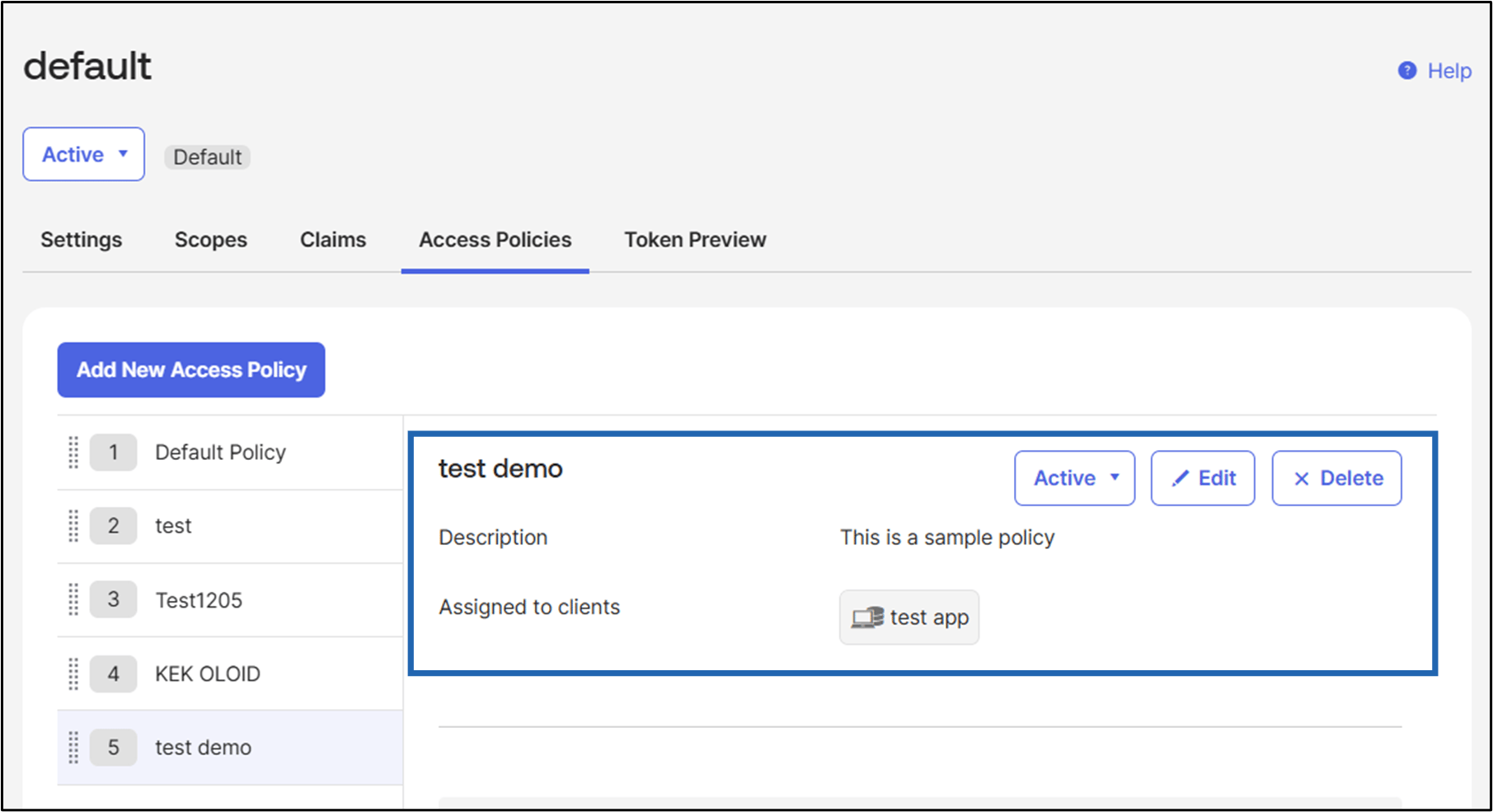Click the default page title
The width and height of the screenshot is (1493, 812).
pyautogui.click(x=87, y=65)
